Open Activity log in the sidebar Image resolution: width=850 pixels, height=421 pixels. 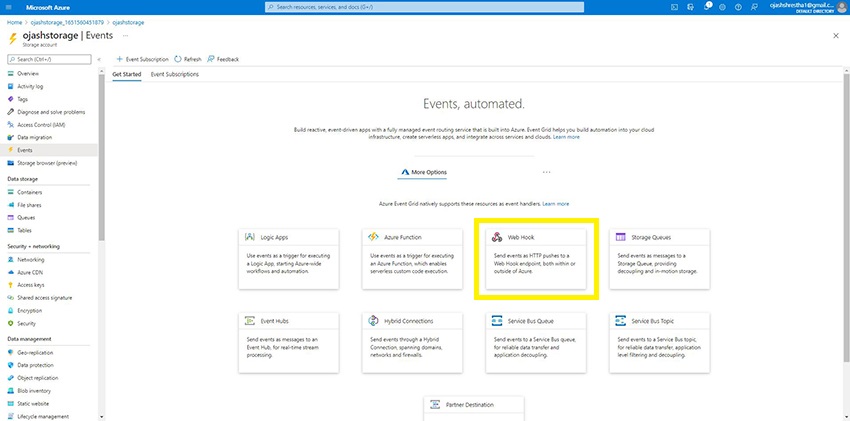(30, 86)
